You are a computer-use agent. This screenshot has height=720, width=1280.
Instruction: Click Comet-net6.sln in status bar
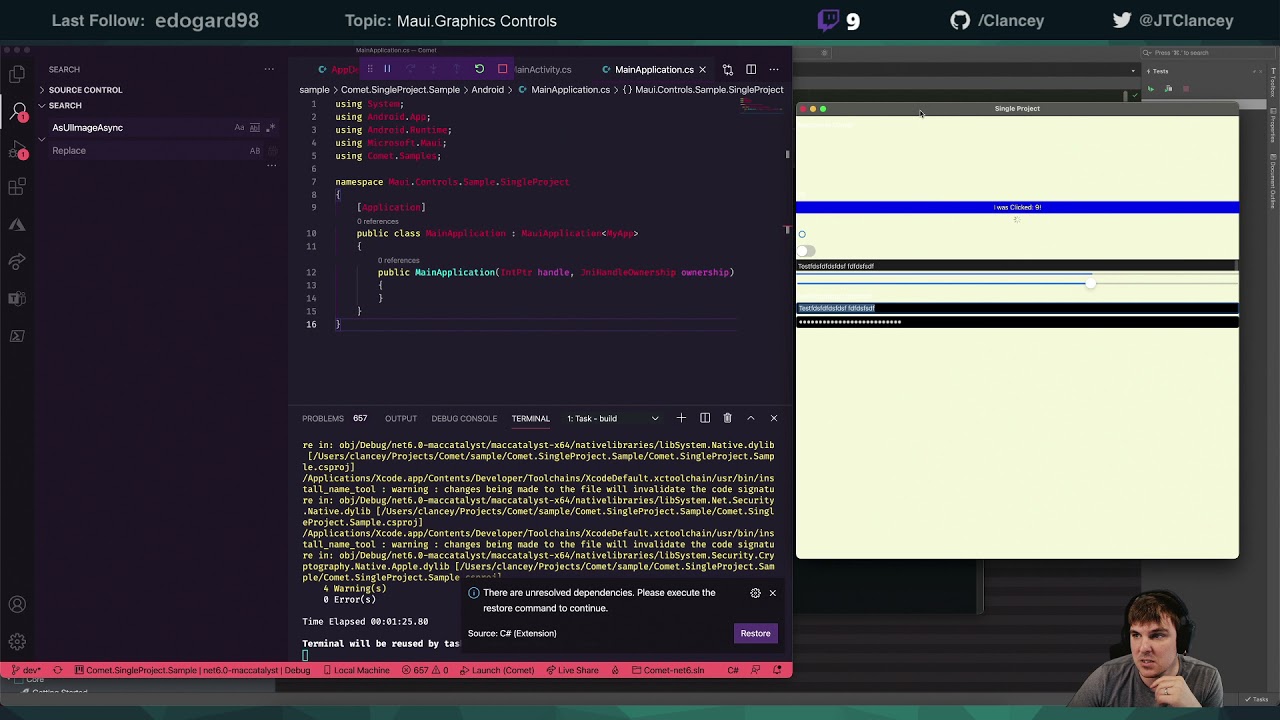666,670
